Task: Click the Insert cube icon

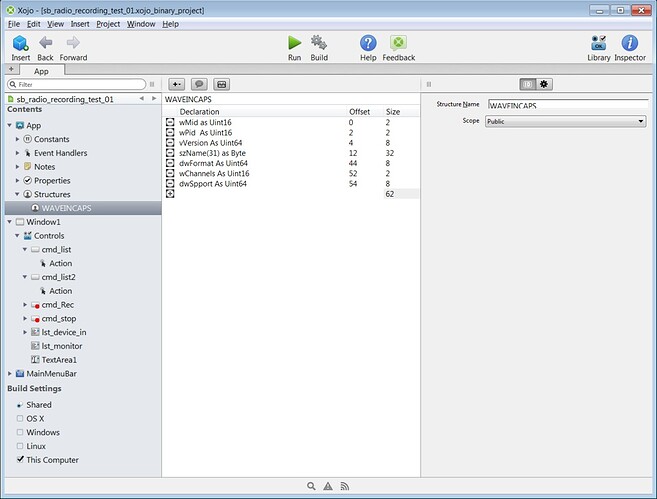Action: [x=20, y=43]
